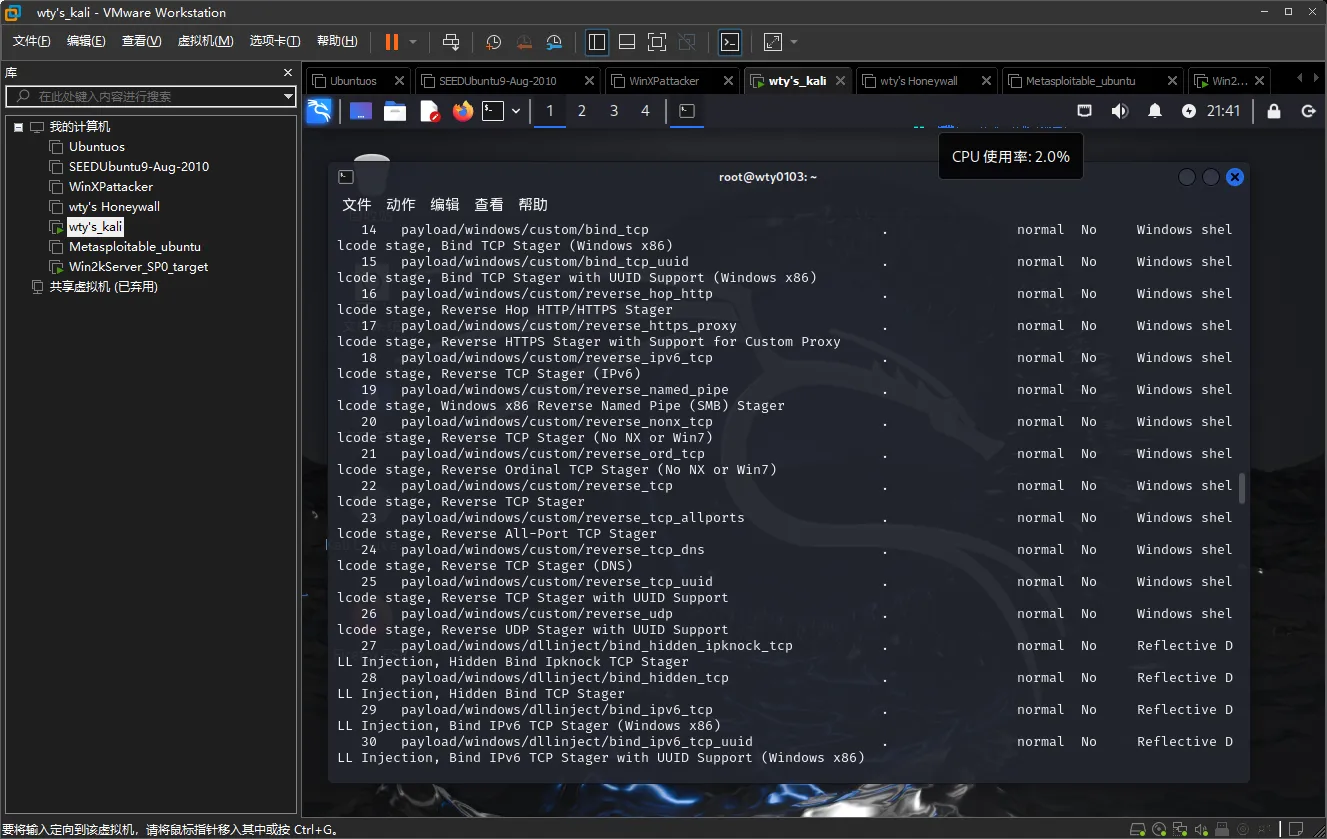Open the logout/power icon in the Kali panel
The height and width of the screenshot is (839, 1327).
1308,111
